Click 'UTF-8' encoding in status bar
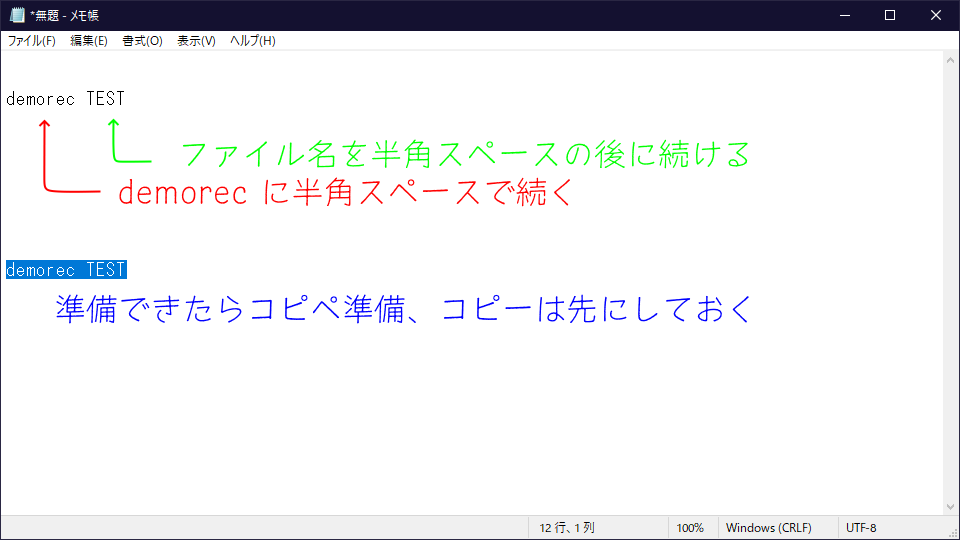Image resolution: width=960 pixels, height=540 pixels. pyautogui.click(x=861, y=528)
